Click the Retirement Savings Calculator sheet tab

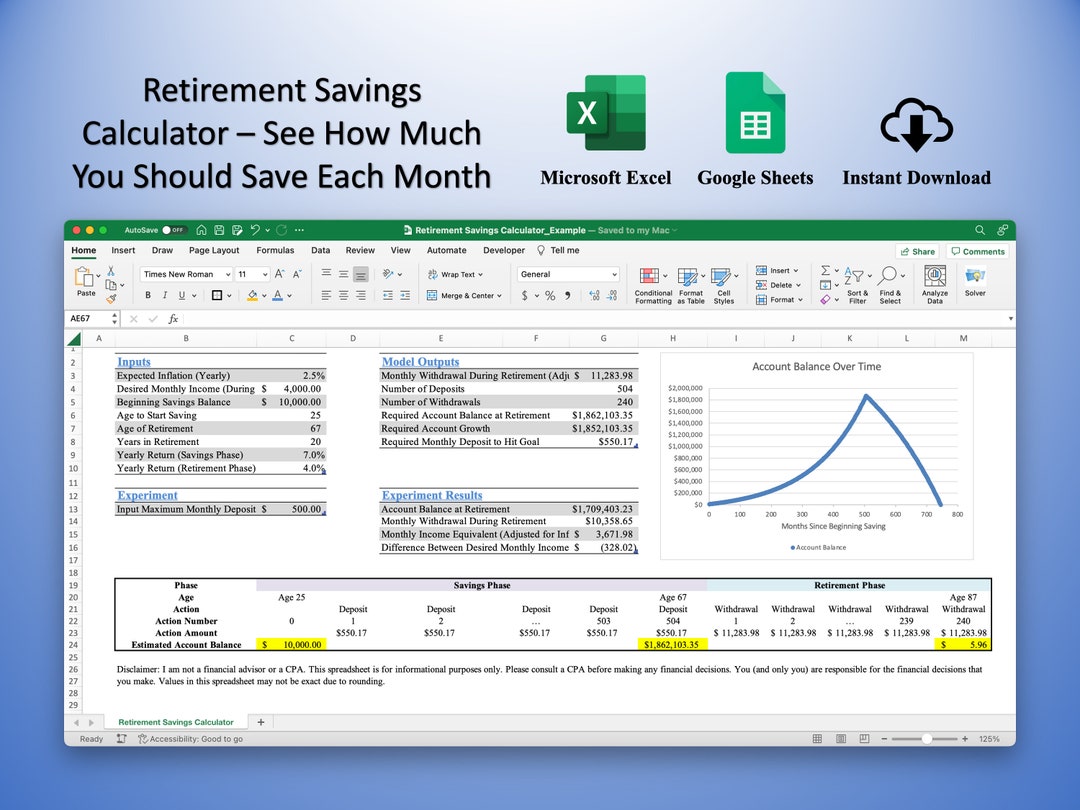coord(176,721)
